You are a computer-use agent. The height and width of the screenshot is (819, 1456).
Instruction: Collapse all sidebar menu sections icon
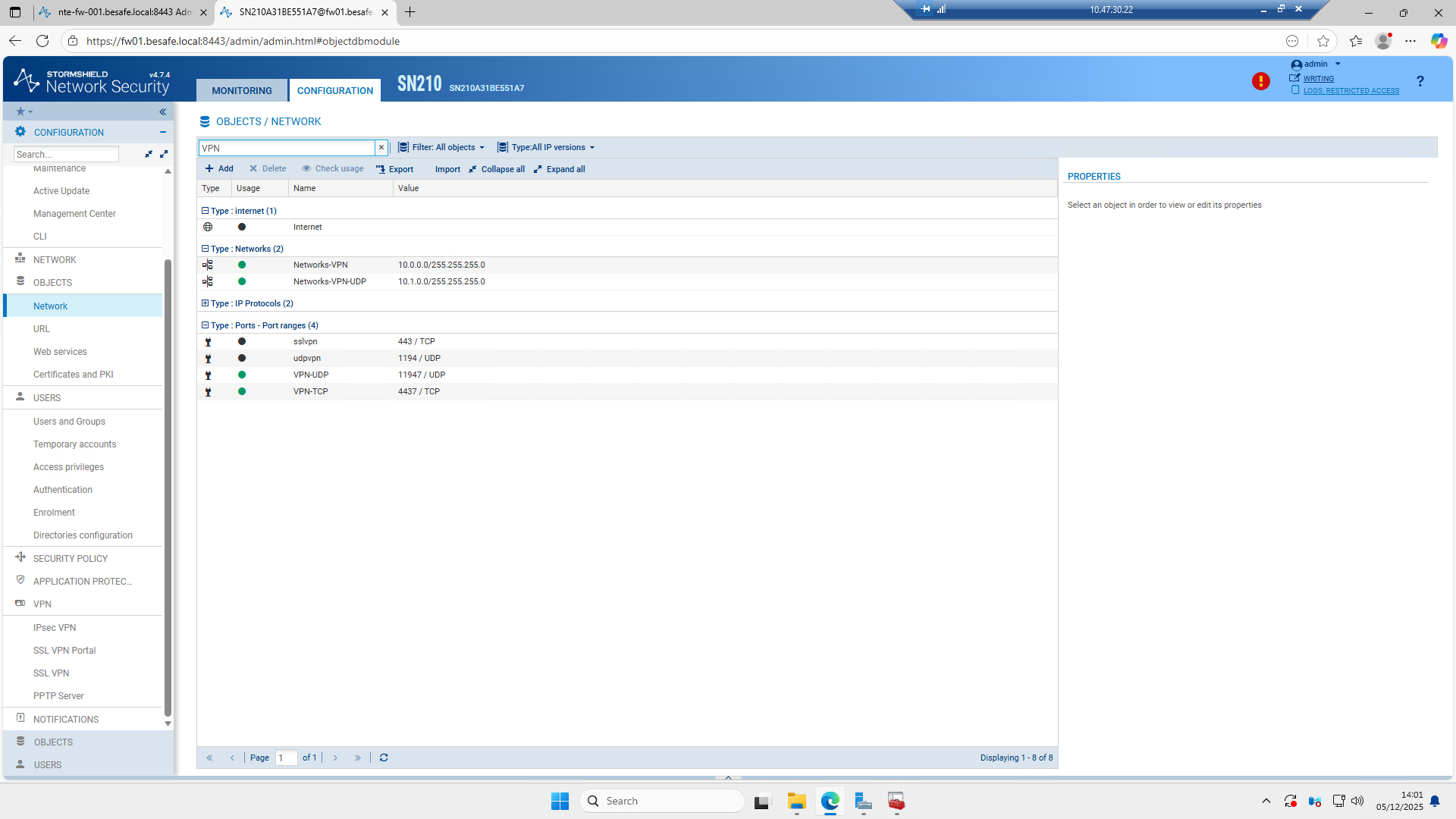pyautogui.click(x=149, y=154)
